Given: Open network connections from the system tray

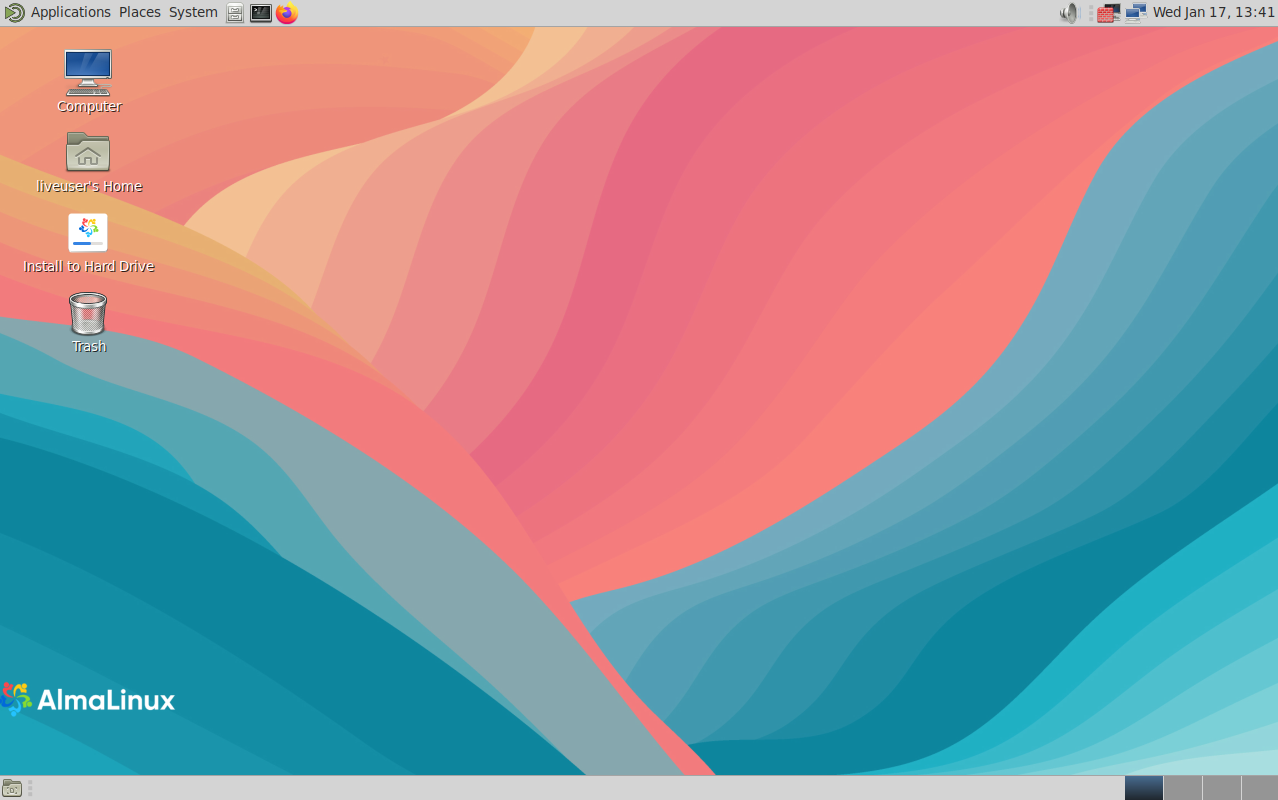Looking at the screenshot, I should click(1135, 12).
